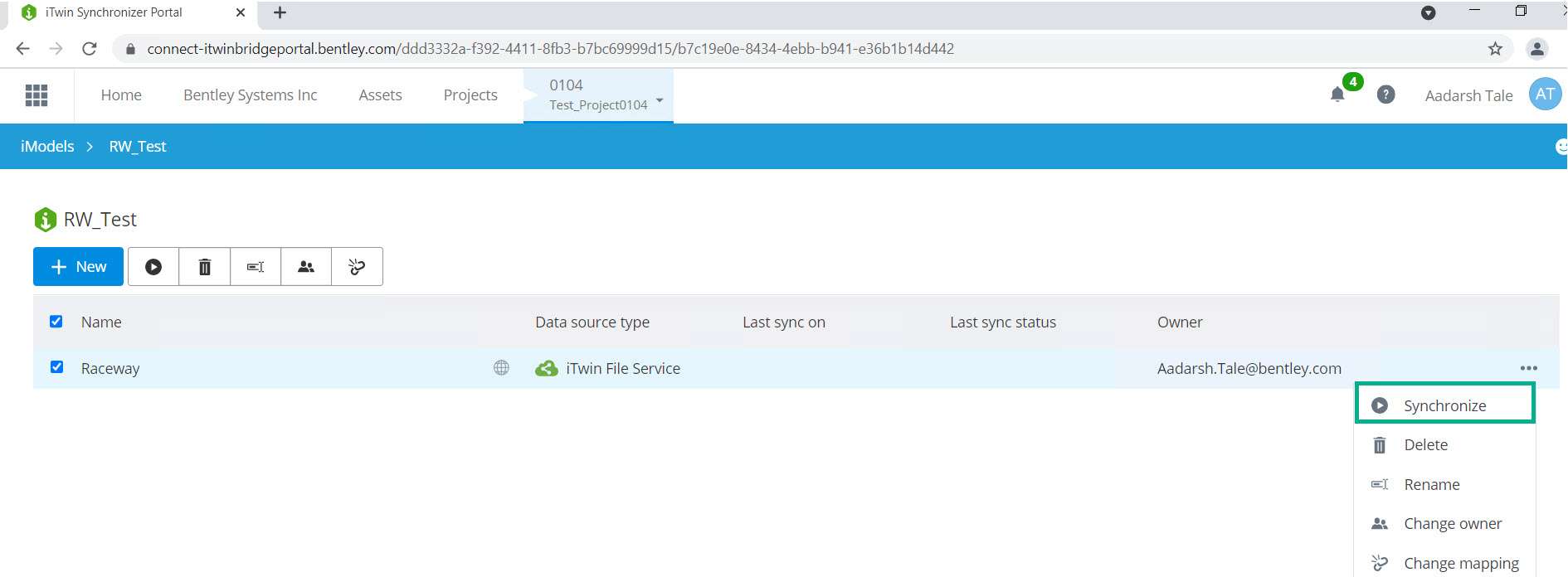The height and width of the screenshot is (577, 1568).
Task: Click Chrome tab search dropdown circle
Action: 1429,12
